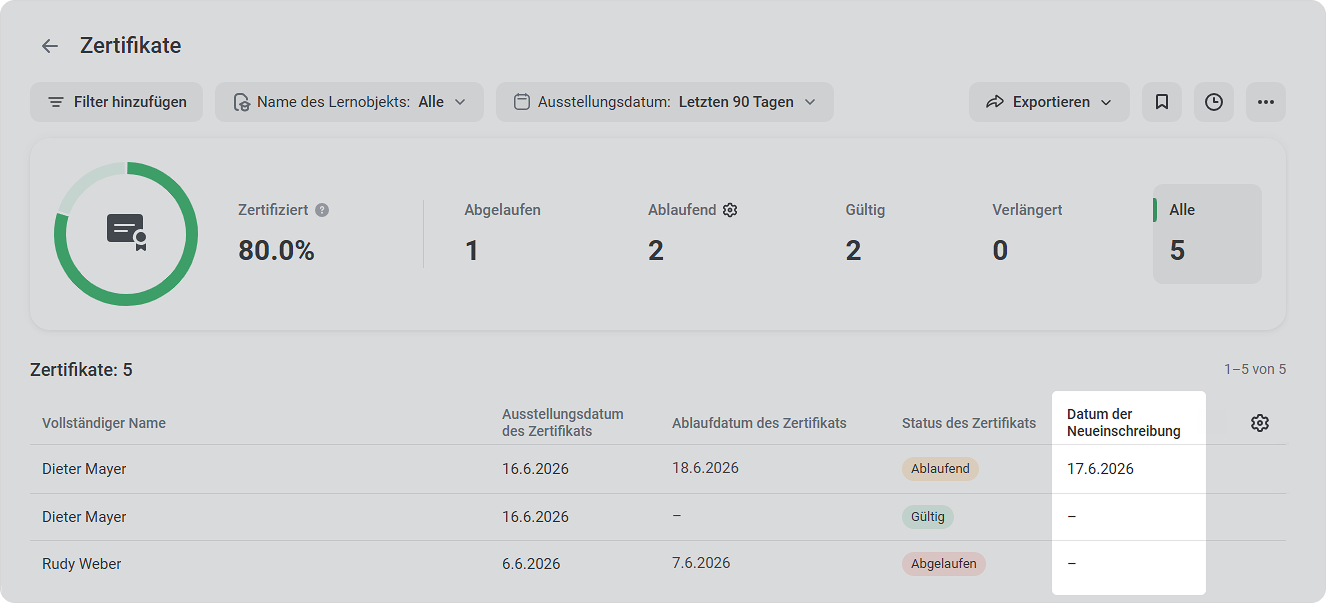The image size is (1326, 603).
Task: Go back with the arrow next to Zertifikate
Action: tap(49, 46)
